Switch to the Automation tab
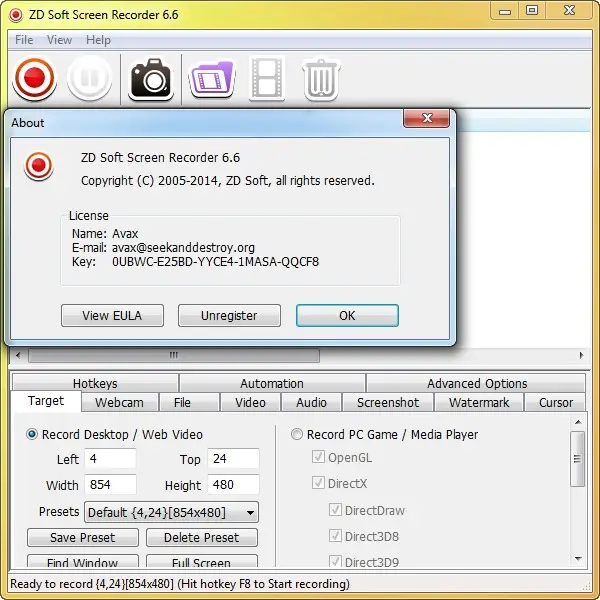The width and height of the screenshot is (600, 600). tap(272, 383)
